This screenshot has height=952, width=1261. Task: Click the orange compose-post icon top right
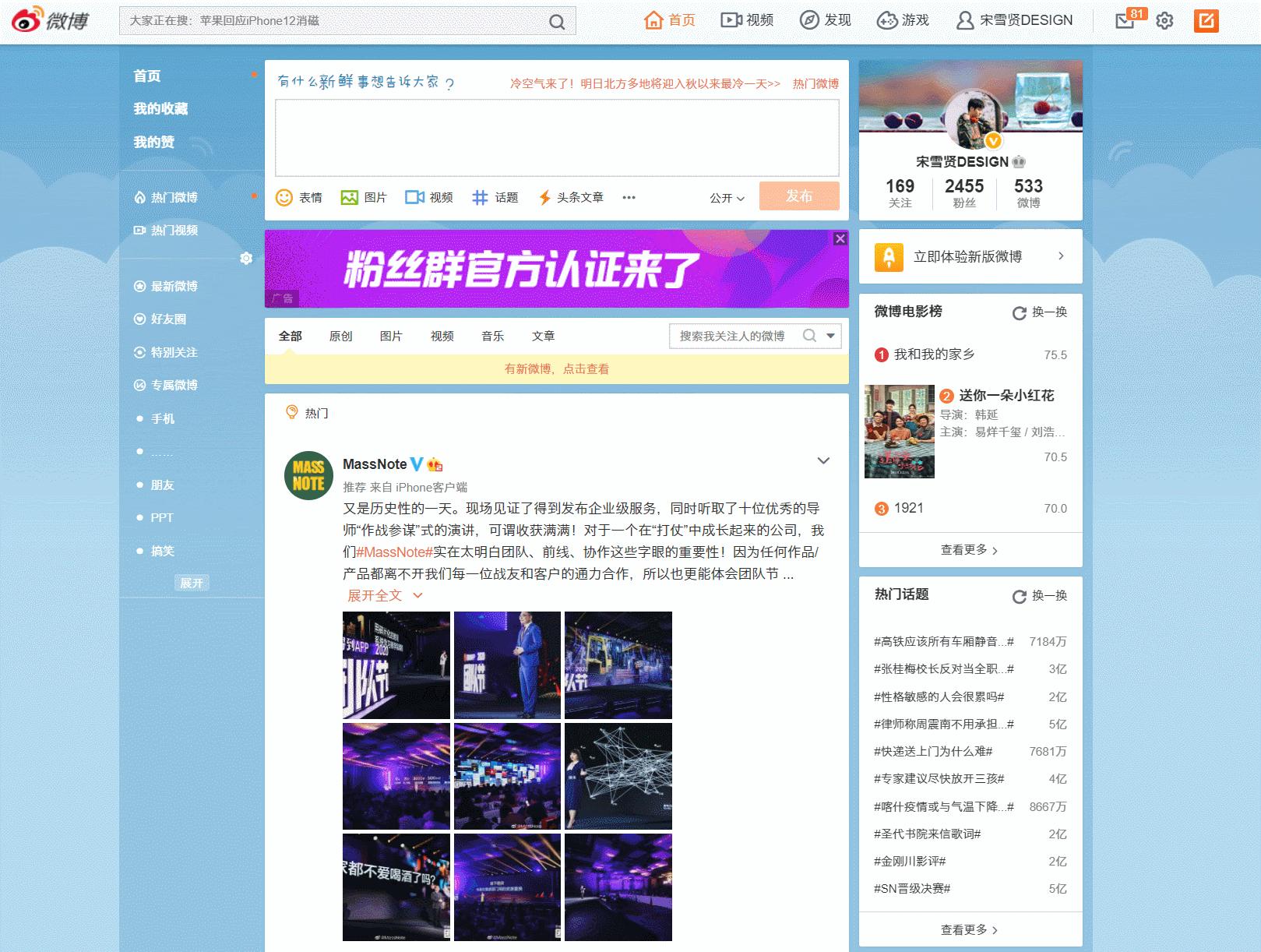point(1206,20)
